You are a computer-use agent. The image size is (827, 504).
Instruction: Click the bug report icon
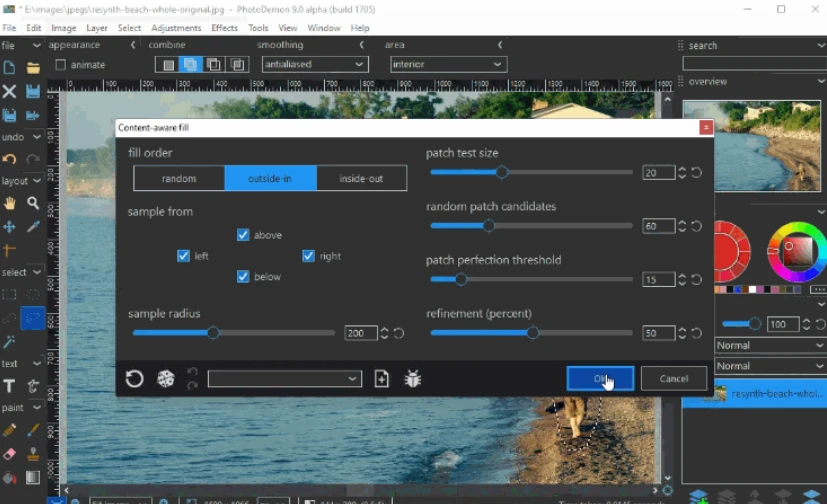[412, 379]
